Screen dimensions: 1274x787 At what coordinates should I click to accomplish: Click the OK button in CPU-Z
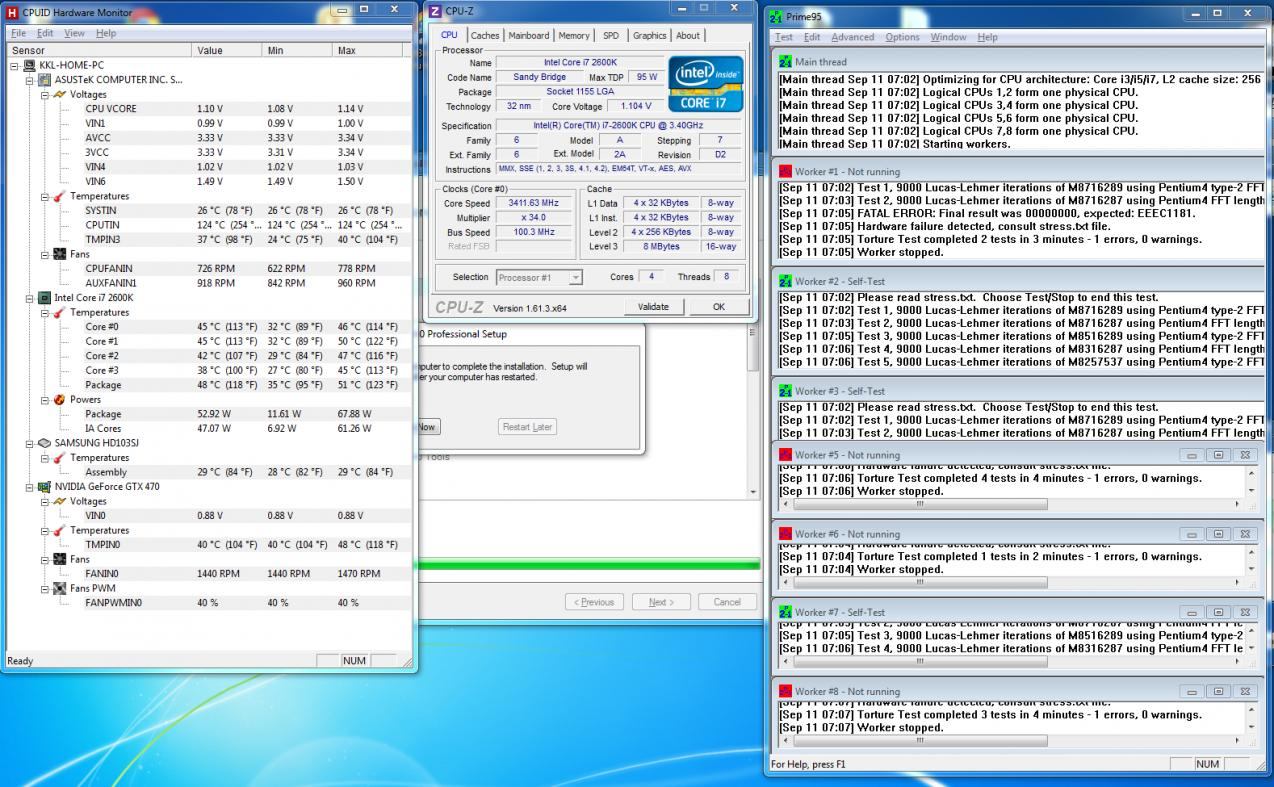[718, 307]
